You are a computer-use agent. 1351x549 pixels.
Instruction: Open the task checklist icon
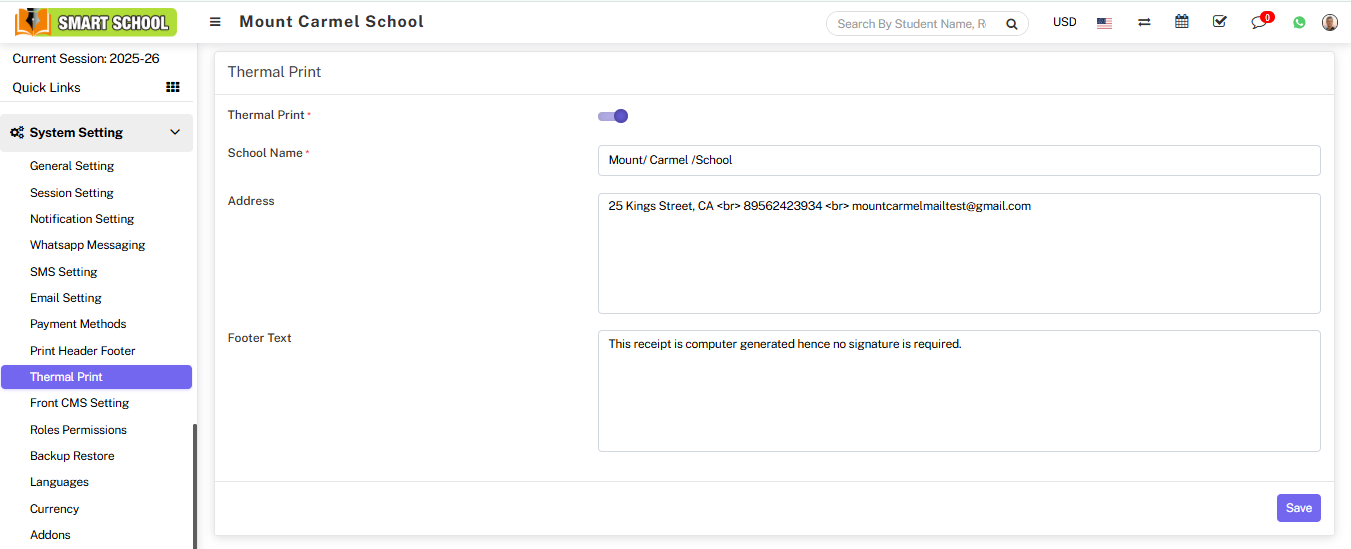[x=1219, y=22]
